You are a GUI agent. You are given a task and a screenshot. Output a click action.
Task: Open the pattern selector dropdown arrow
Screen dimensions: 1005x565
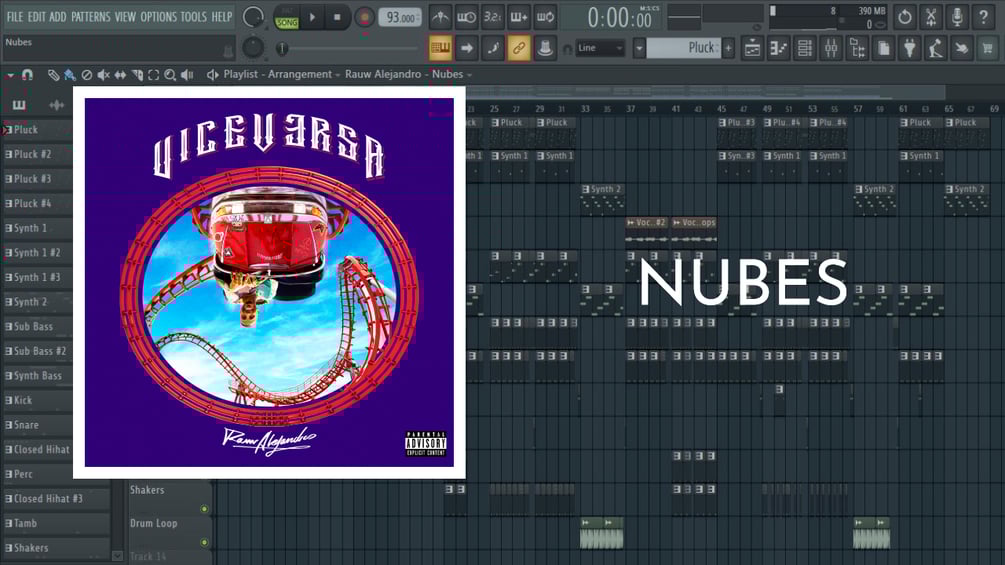639,48
